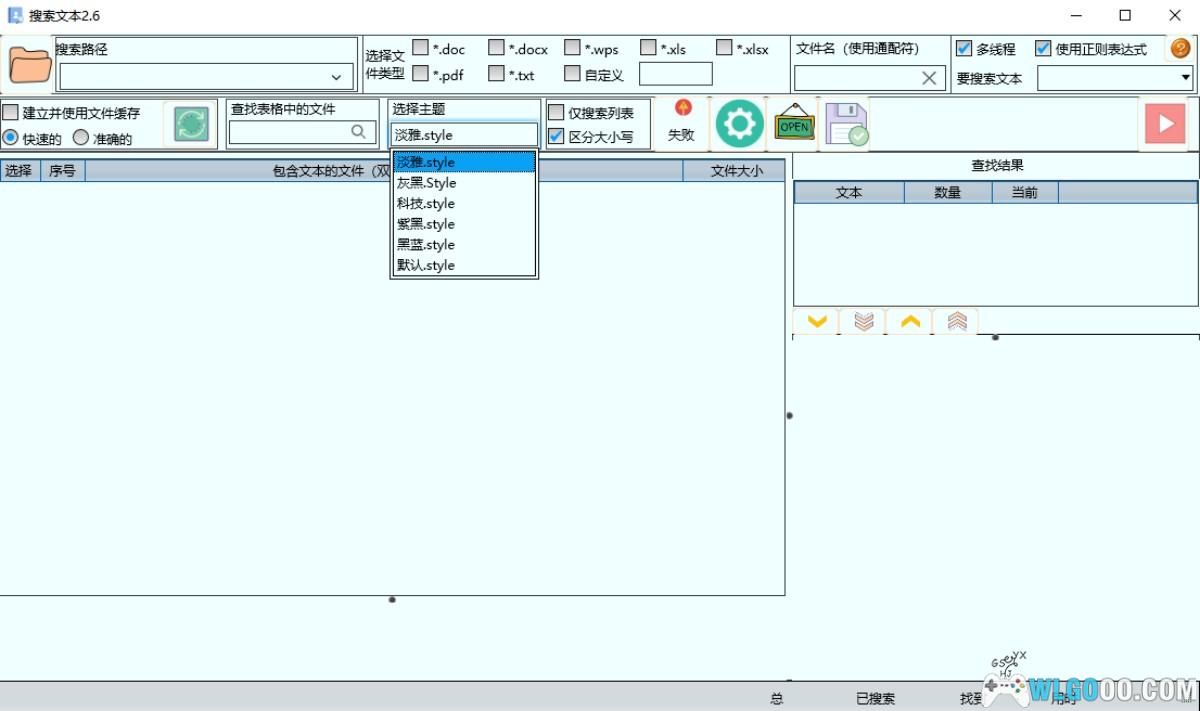Click the 查找表格中的文件 search field
This screenshot has height=711, width=1200.
(290, 132)
